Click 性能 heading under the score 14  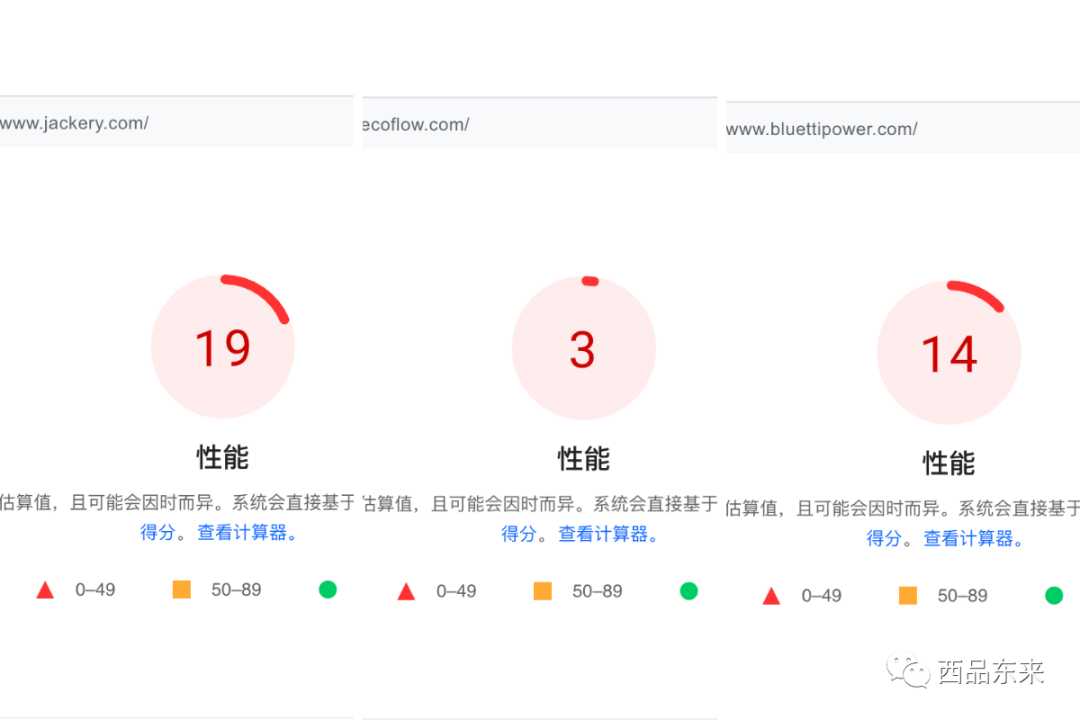tap(948, 463)
